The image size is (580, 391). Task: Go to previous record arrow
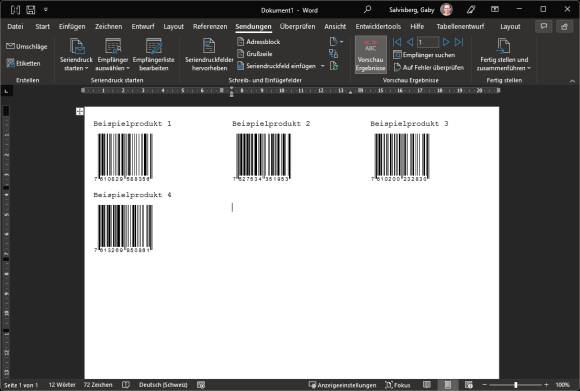pos(409,42)
